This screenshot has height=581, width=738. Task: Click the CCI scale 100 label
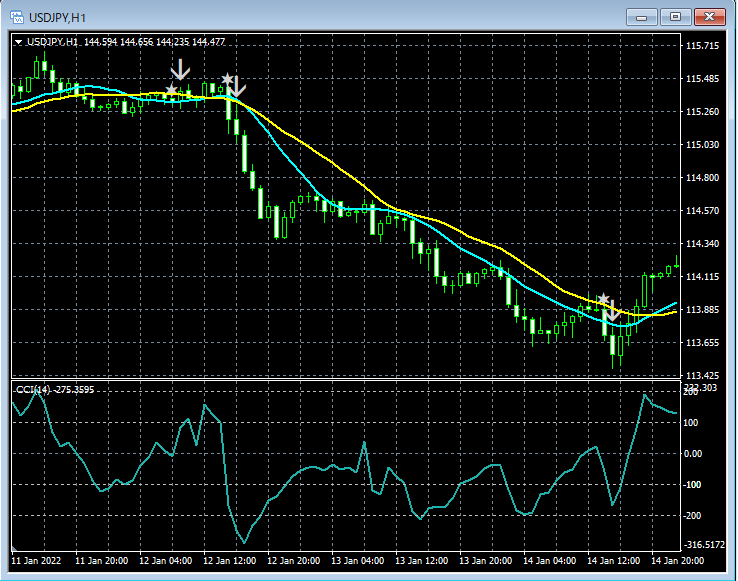click(690, 423)
